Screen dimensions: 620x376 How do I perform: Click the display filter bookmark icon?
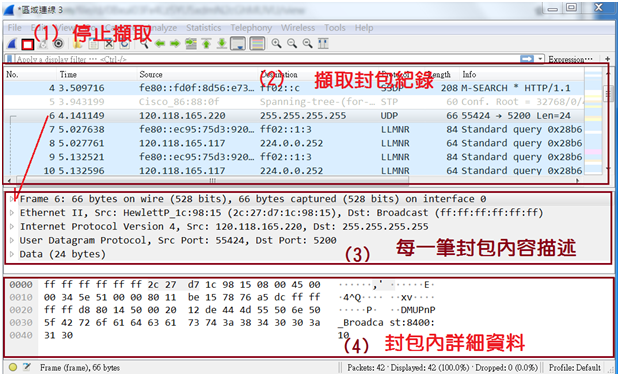click(x=10, y=59)
